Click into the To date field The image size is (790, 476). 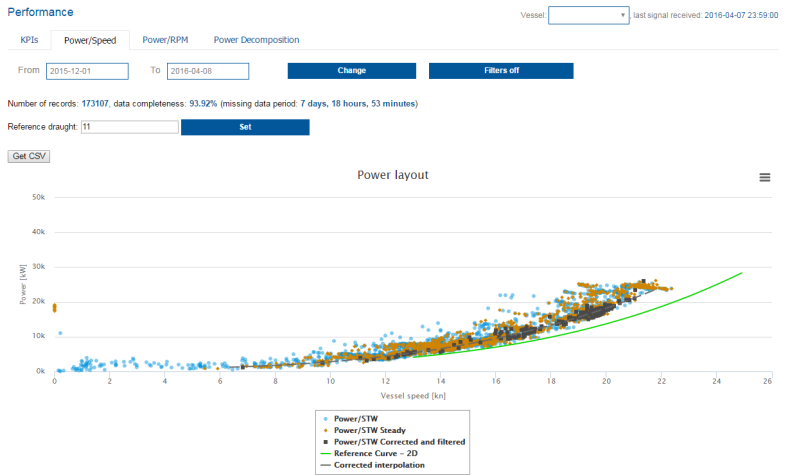click(x=207, y=71)
